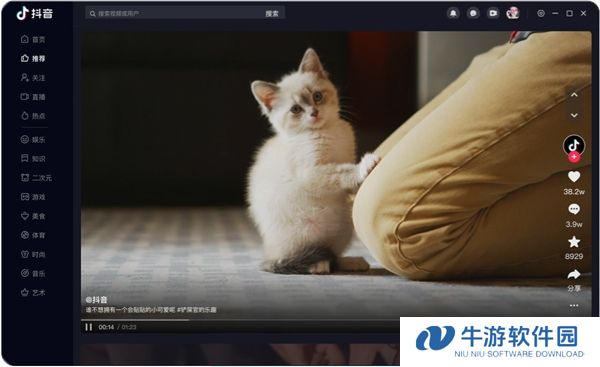Screen dimensions: 600x367
Task: Click the 搜索 search button
Action: click(x=272, y=13)
